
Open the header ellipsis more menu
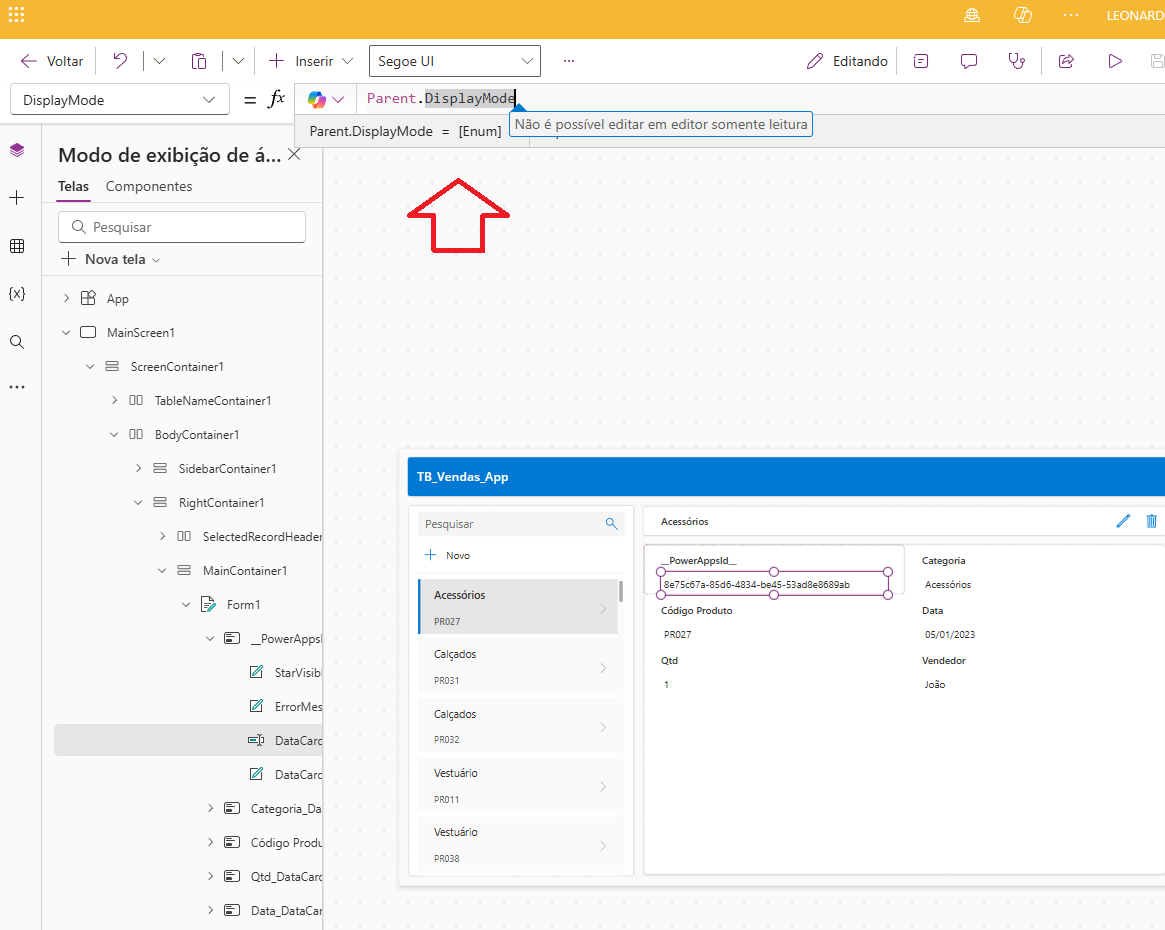click(1071, 16)
